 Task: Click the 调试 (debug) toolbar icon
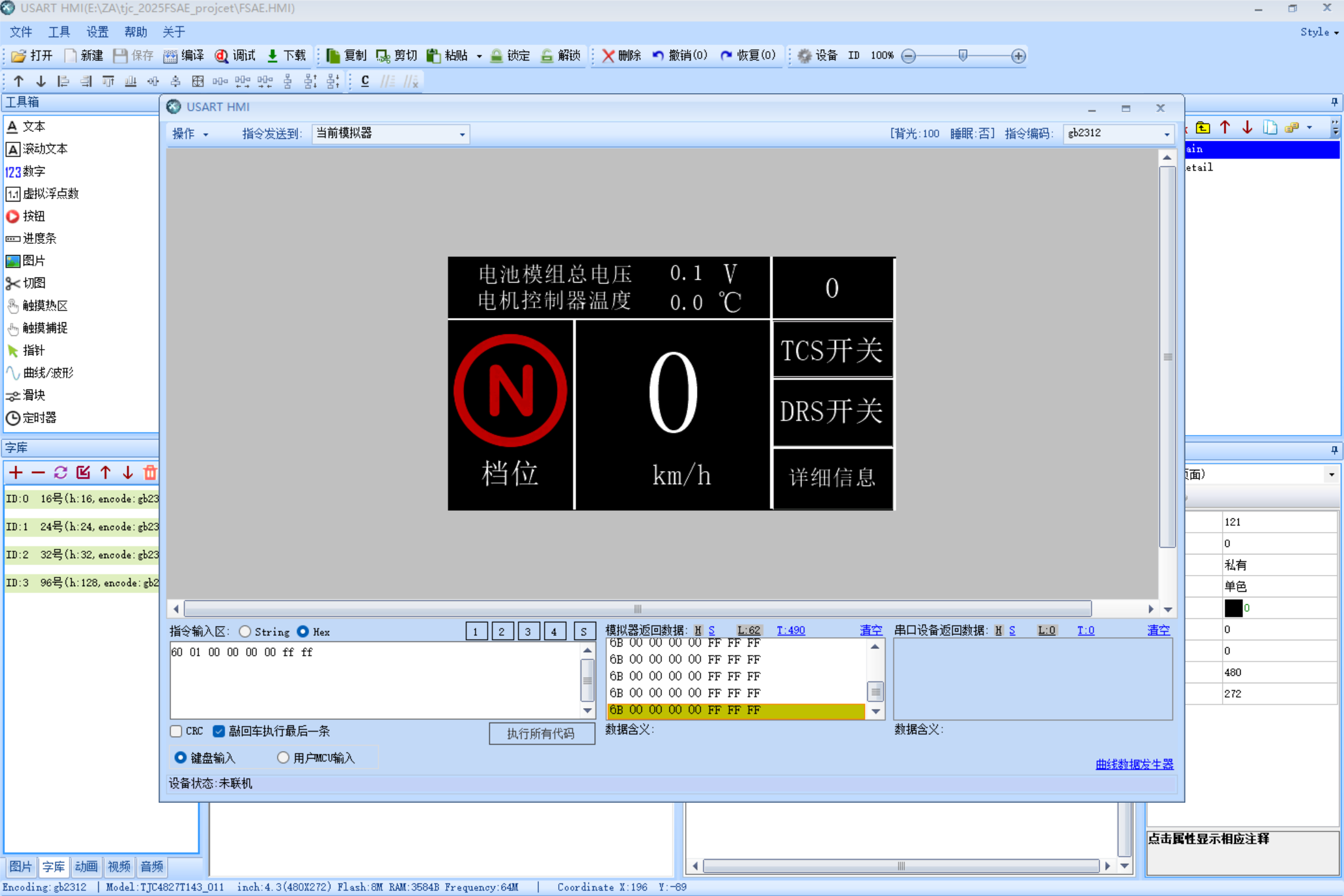coord(235,56)
